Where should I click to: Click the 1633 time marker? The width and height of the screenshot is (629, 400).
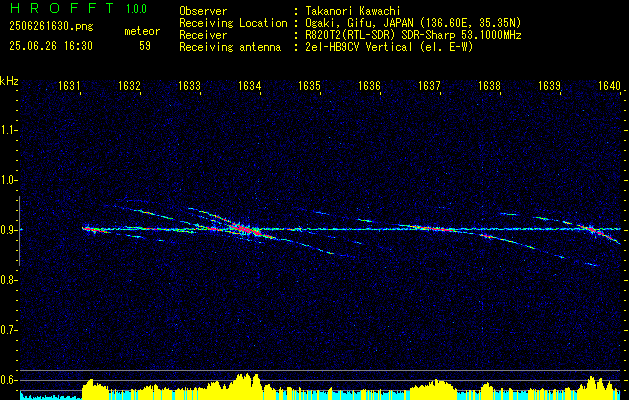(189, 85)
